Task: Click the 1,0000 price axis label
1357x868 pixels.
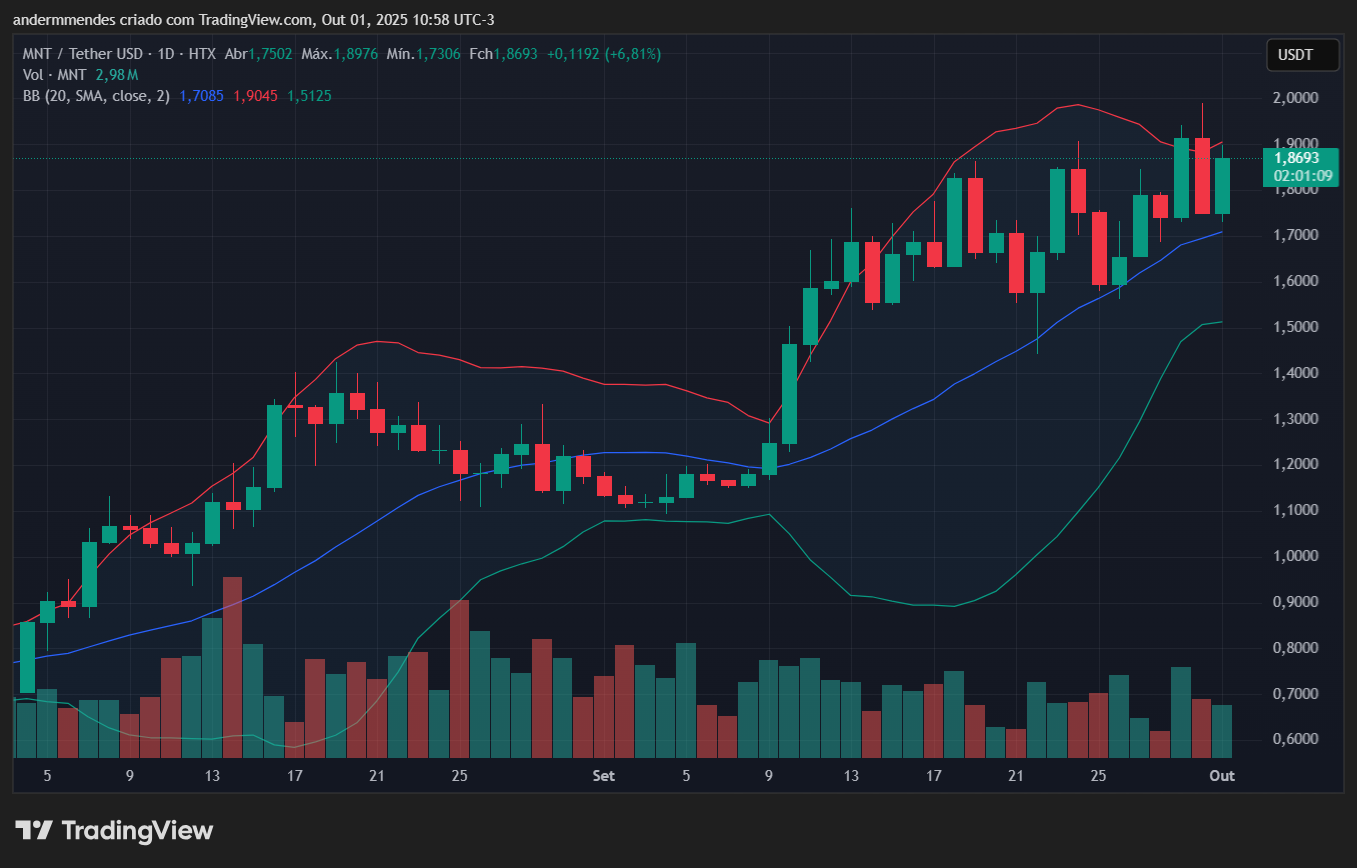Action: [1293, 556]
